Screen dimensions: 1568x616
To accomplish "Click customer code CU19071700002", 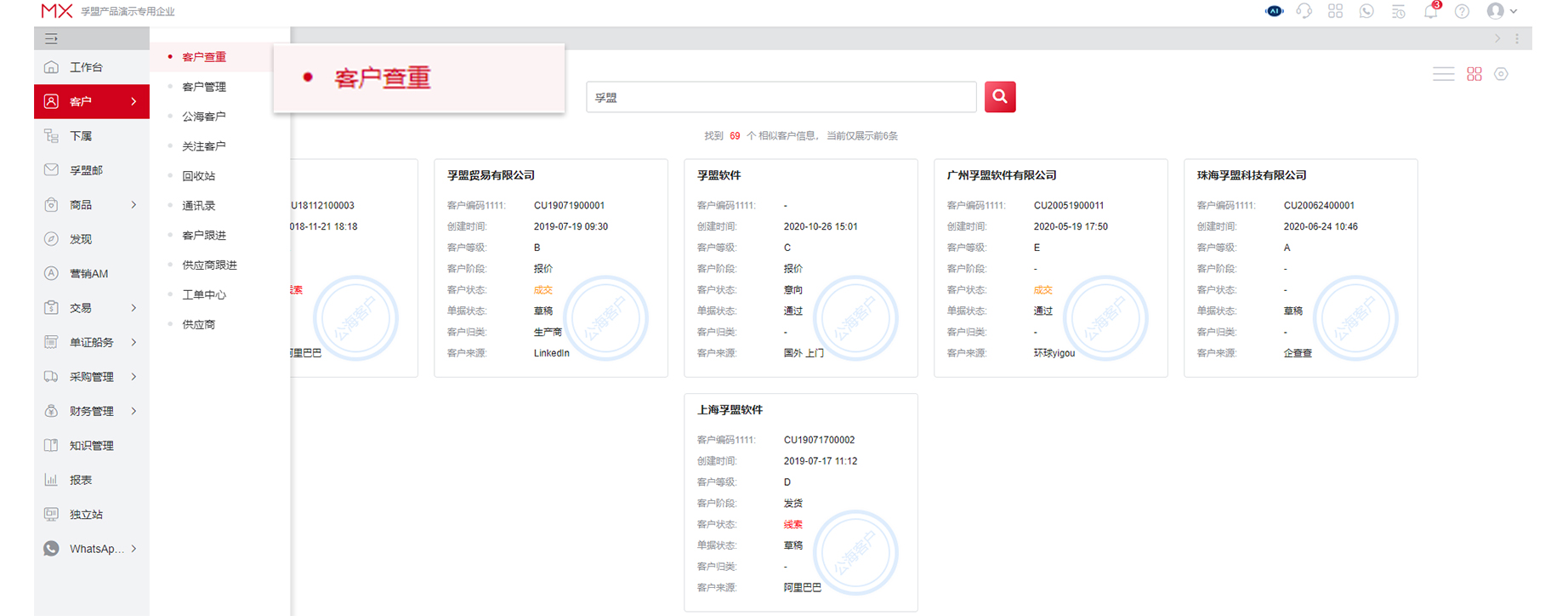I will point(819,440).
